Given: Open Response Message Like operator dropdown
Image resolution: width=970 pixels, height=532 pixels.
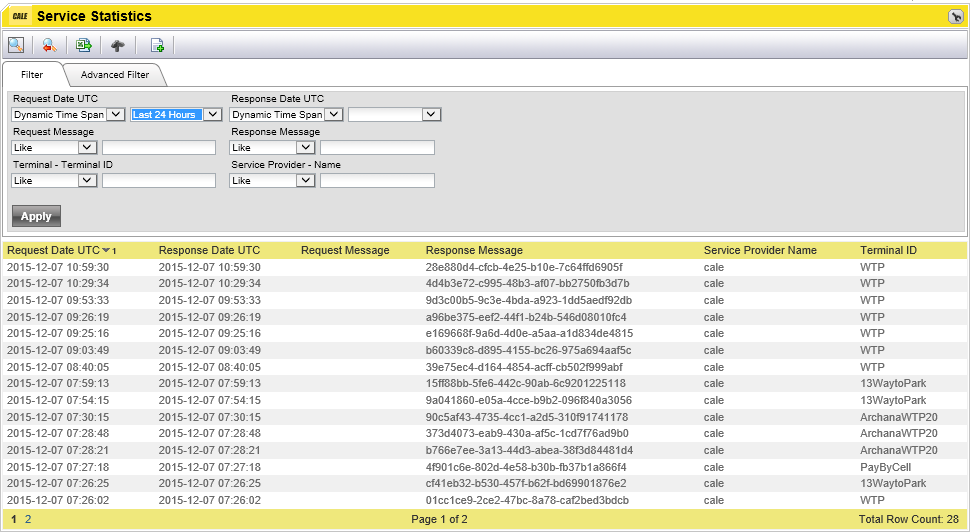Looking at the screenshot, I should click(x=272, y=147).
